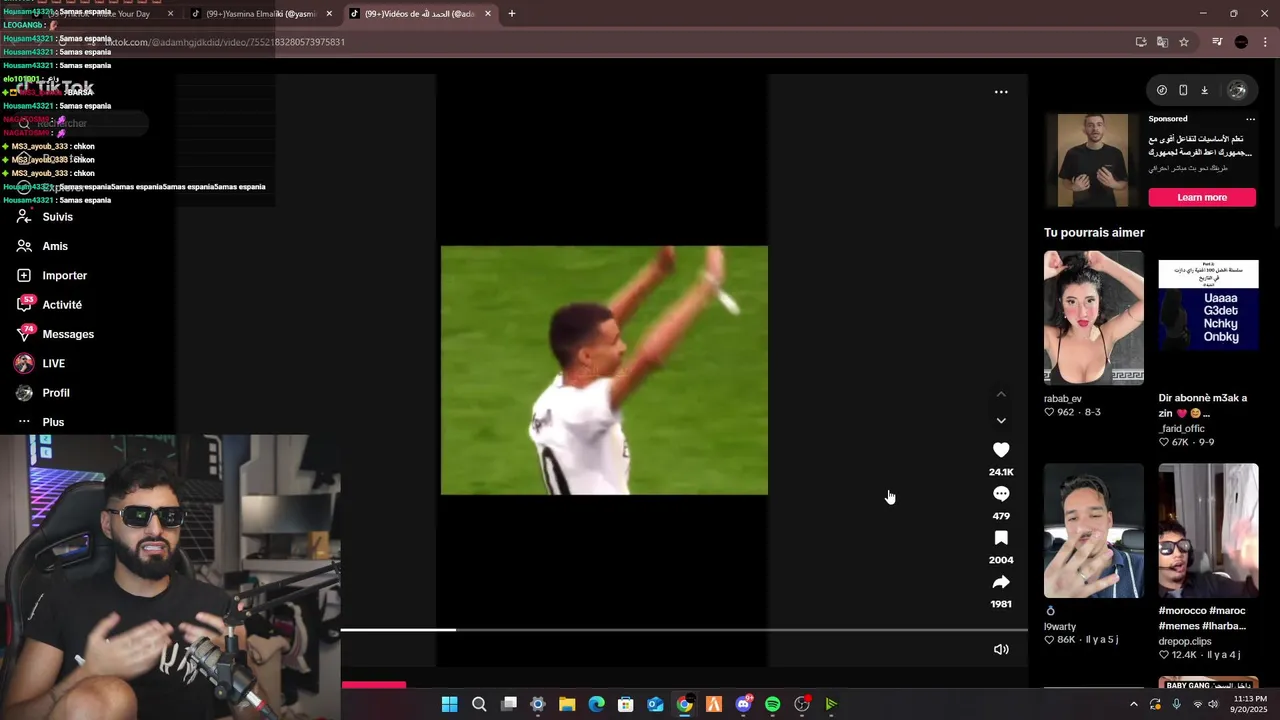Open Spotify from the taskbar
Image resolution: width=1280 pixels, height=720 pixels.
[x=772, y=704]
